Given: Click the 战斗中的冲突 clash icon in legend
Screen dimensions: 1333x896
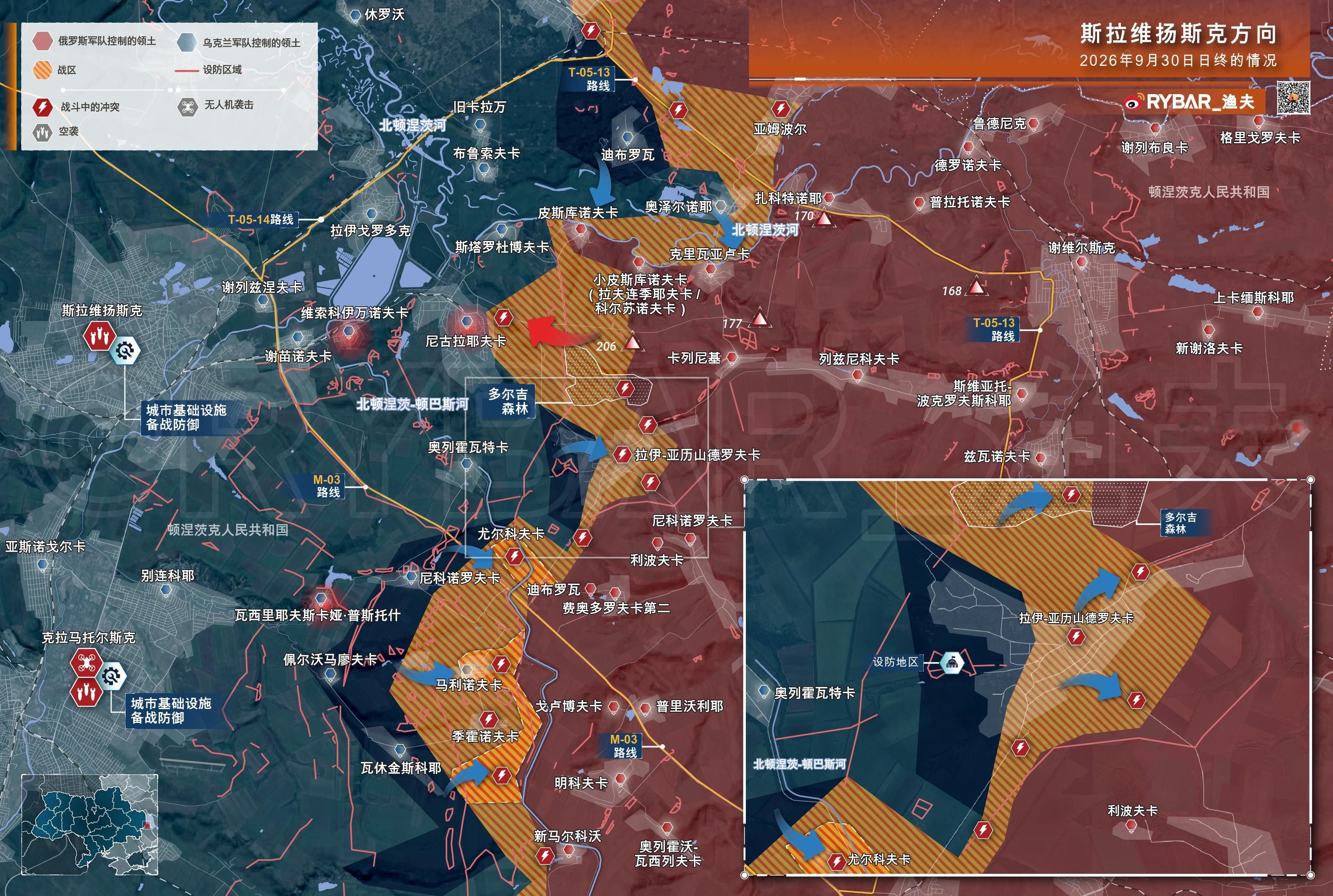Looking at the screenshot, I should coord(42,107).
